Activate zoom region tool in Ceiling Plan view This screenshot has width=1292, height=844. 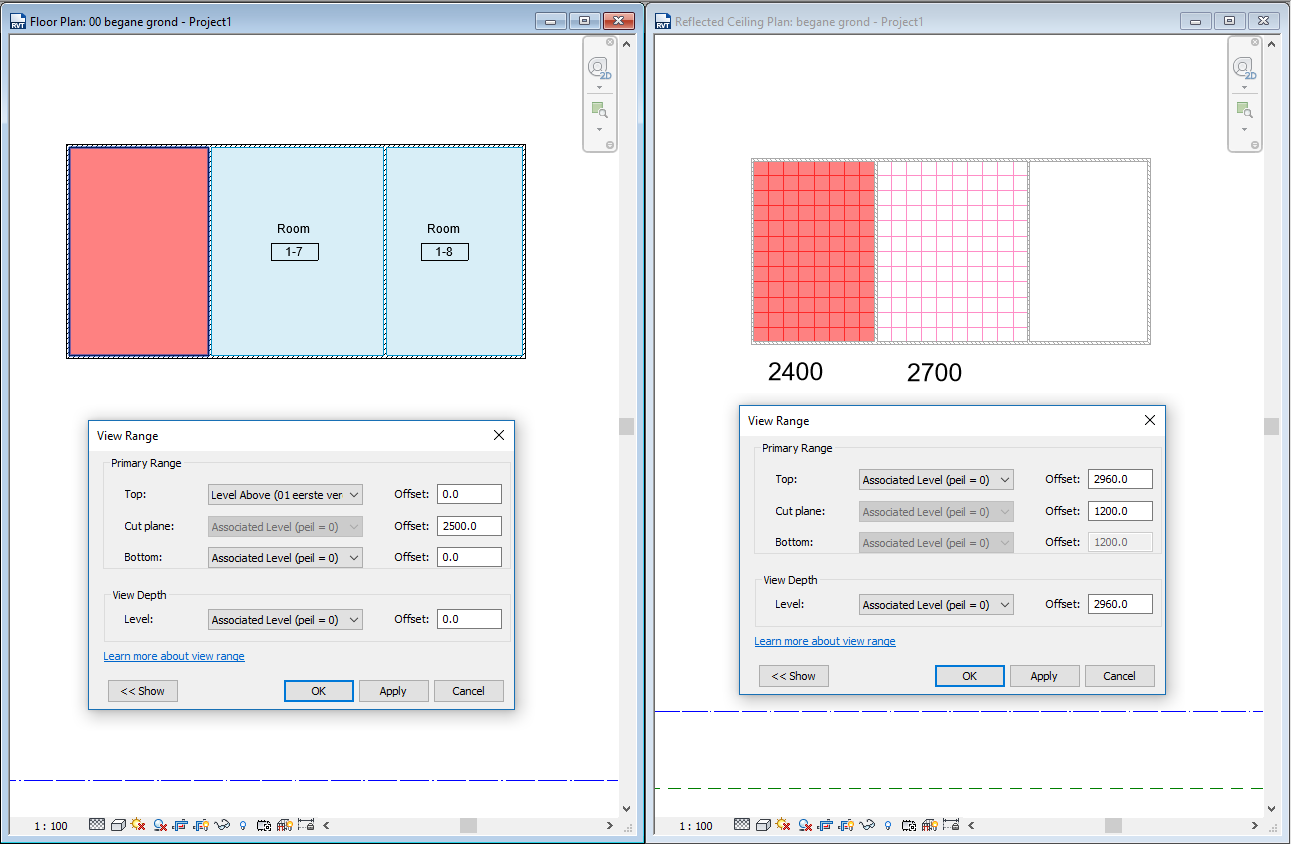pos(1244,110)
